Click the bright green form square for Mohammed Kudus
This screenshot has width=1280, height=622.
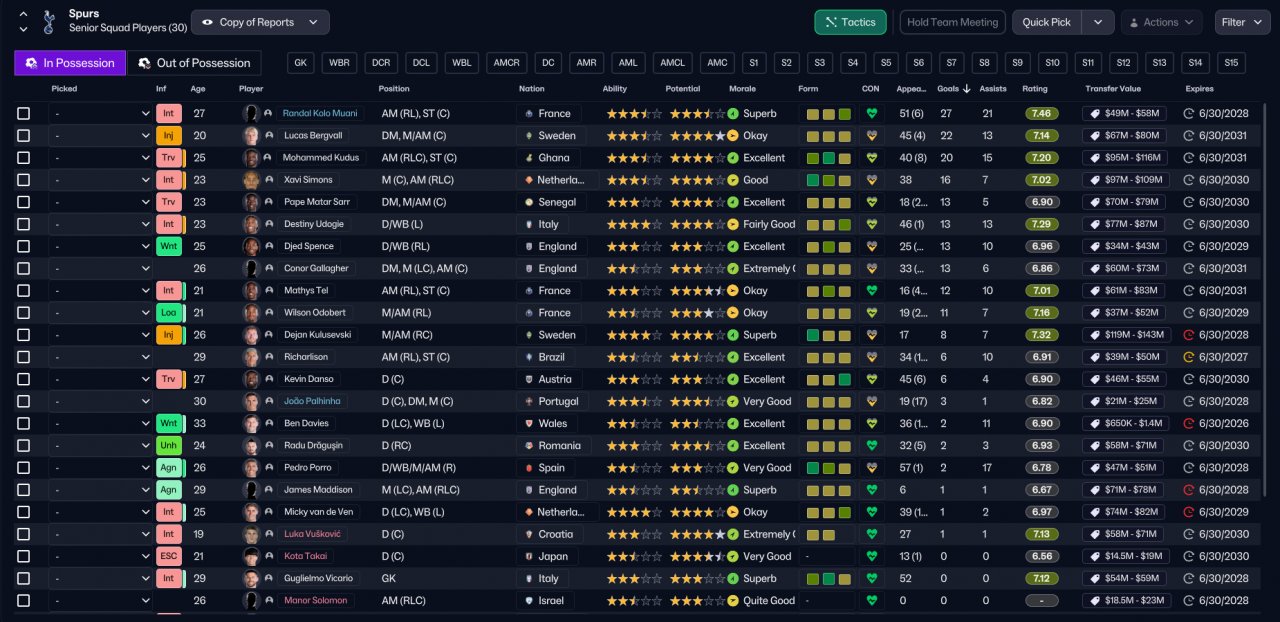(x=829, y=158)
